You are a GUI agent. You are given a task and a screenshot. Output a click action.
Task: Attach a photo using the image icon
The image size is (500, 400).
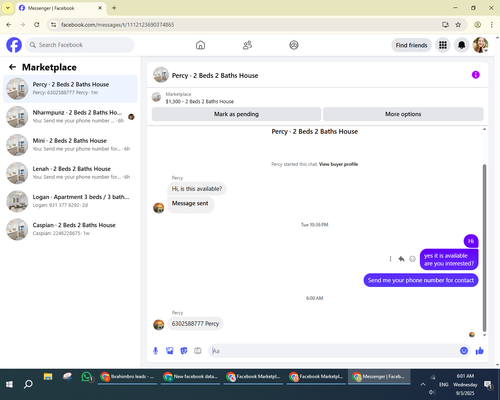(x=170, y=351)
